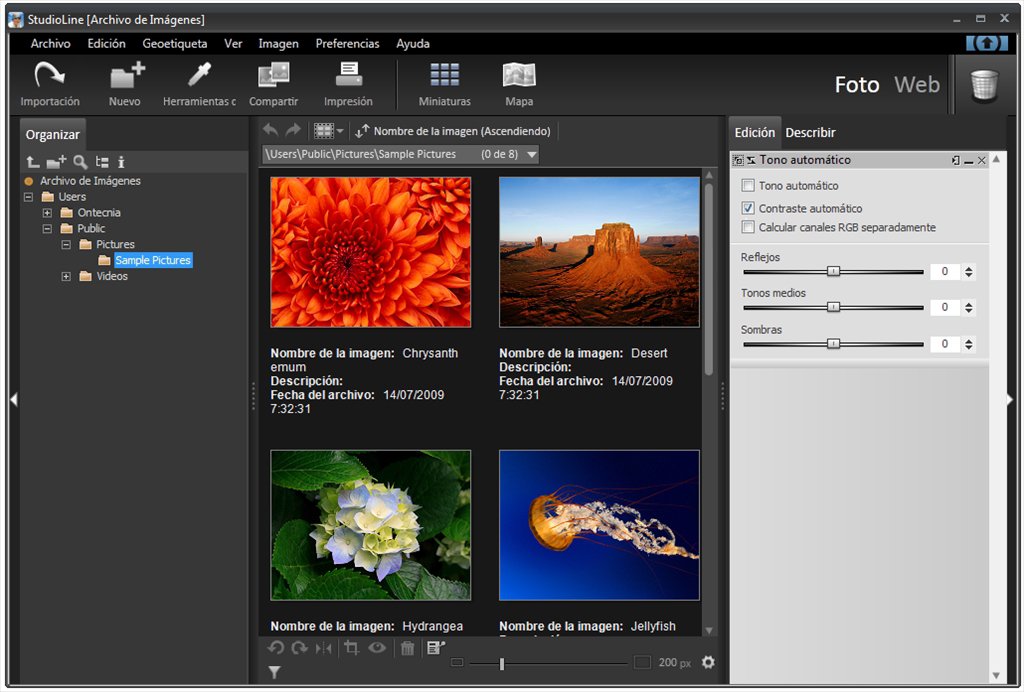Switch to Miniaturas grid view

445,74
